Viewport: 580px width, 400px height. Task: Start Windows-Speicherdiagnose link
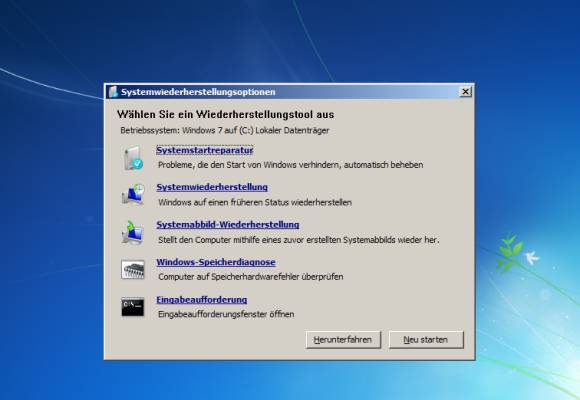coord(216,262)
